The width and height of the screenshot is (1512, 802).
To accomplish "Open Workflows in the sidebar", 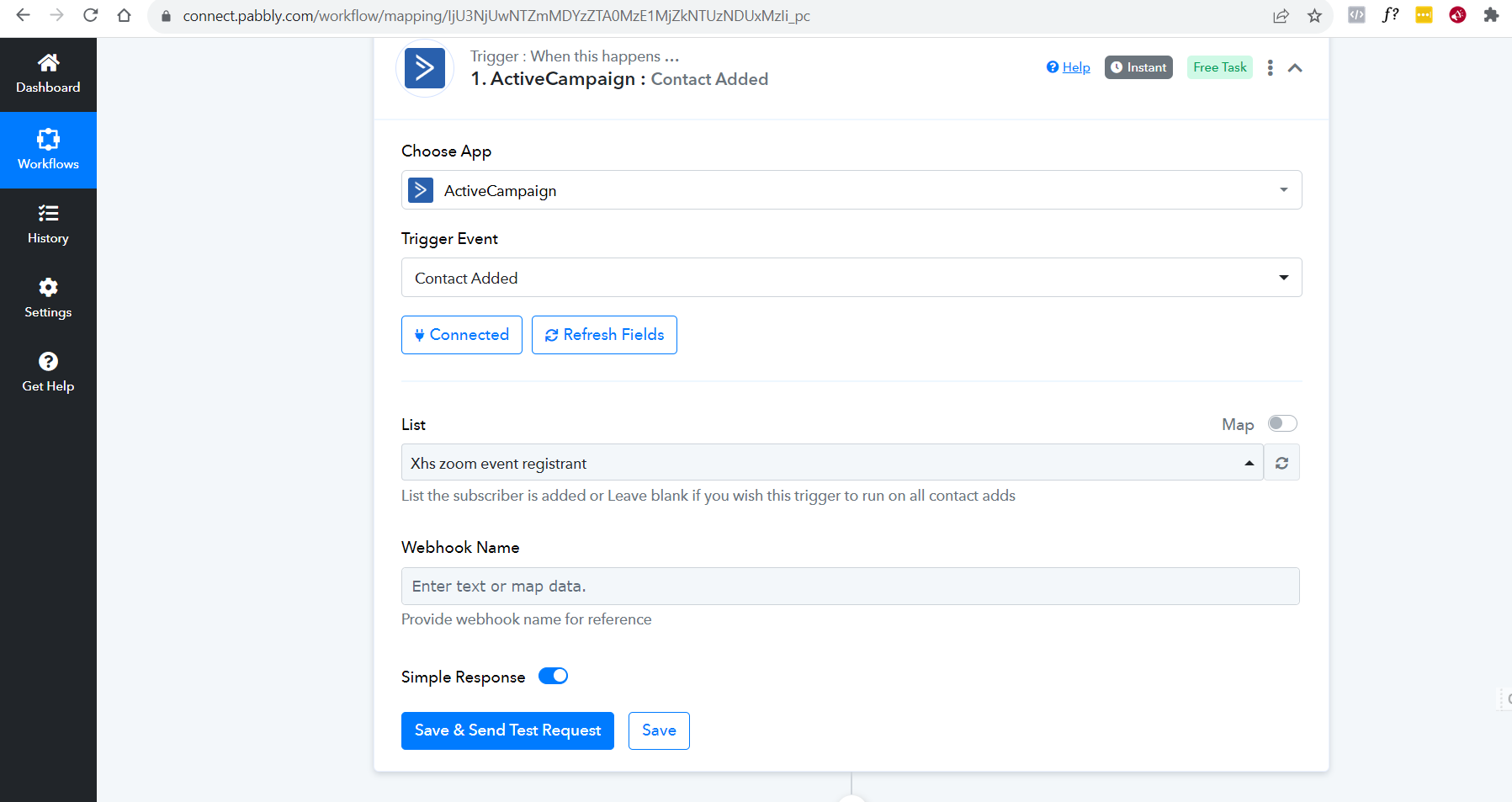I will point(48,150).
